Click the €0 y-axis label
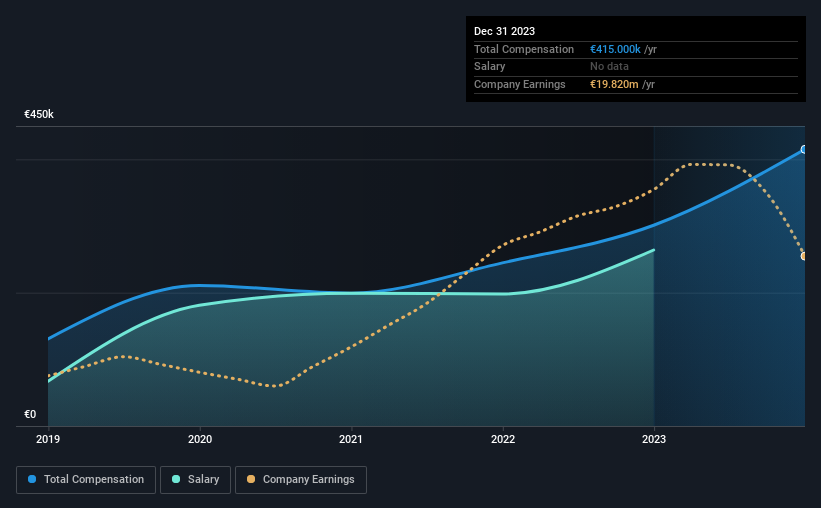 tap(30, 414)
